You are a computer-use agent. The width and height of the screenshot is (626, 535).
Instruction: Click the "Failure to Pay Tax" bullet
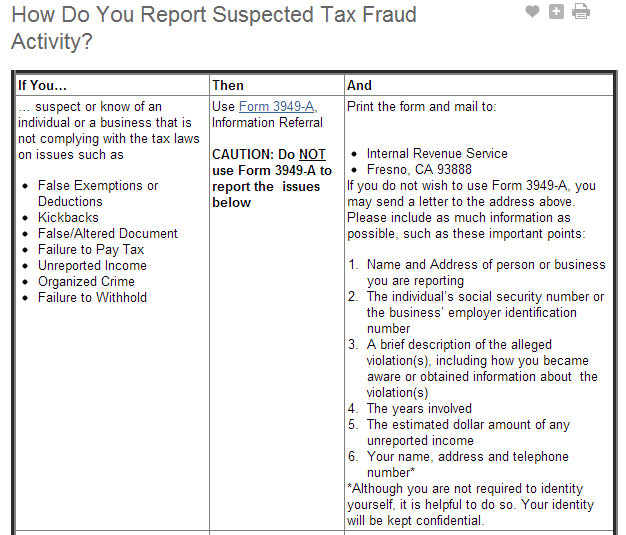tap(91, 249)
